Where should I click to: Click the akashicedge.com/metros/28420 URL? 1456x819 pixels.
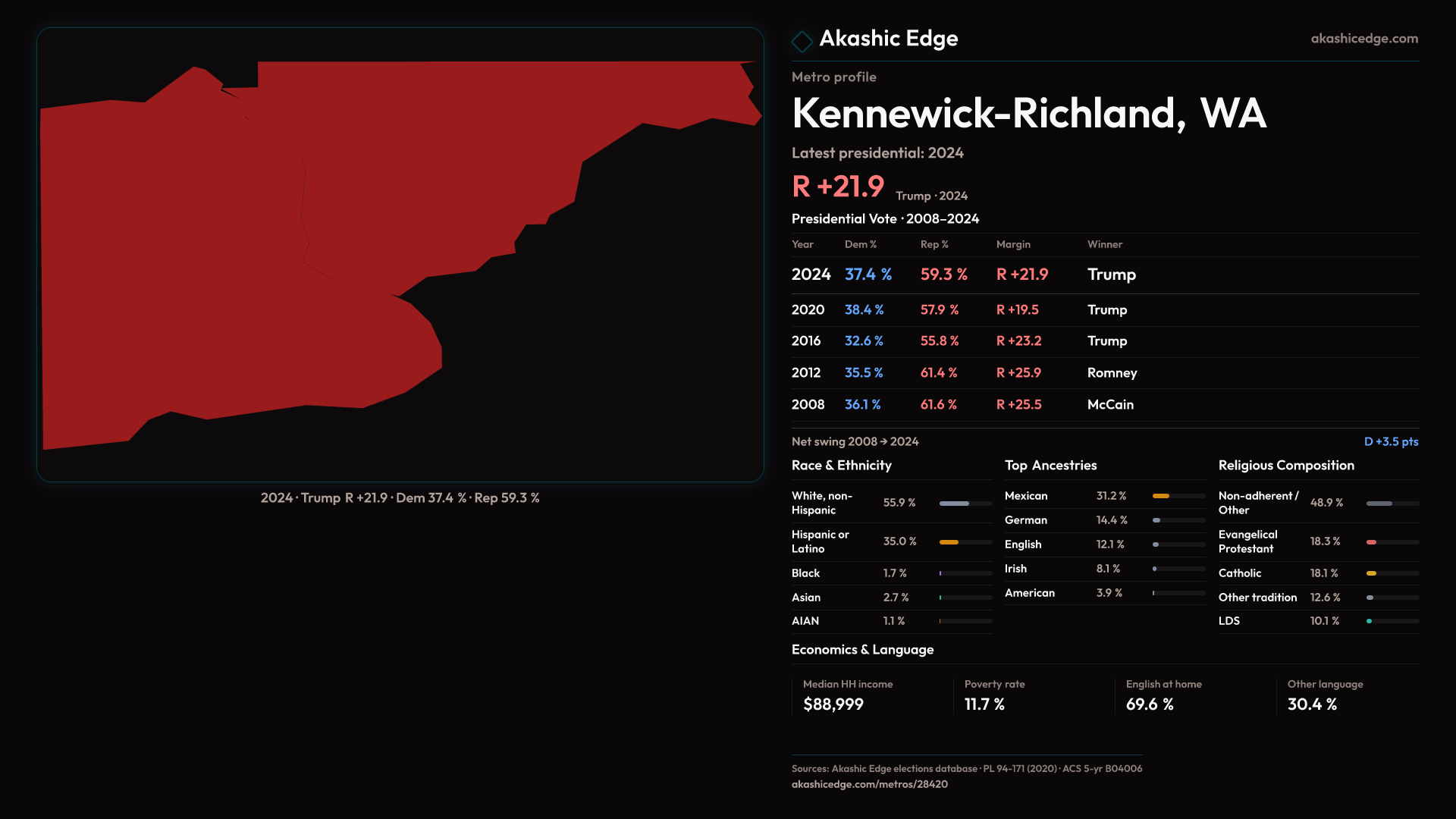point(869,784)
